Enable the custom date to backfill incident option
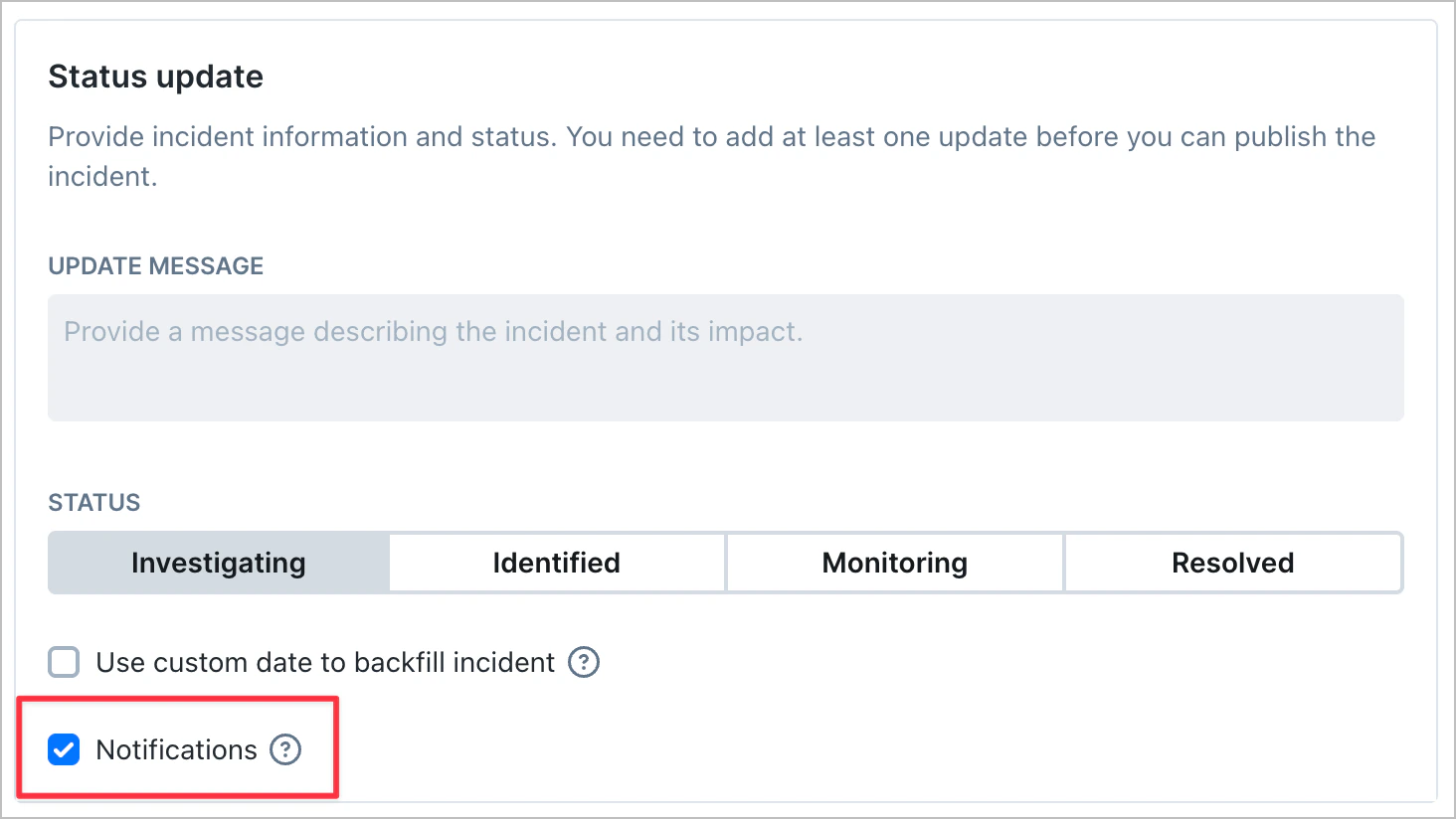1456x819 pixels. [x=63, y=662]
